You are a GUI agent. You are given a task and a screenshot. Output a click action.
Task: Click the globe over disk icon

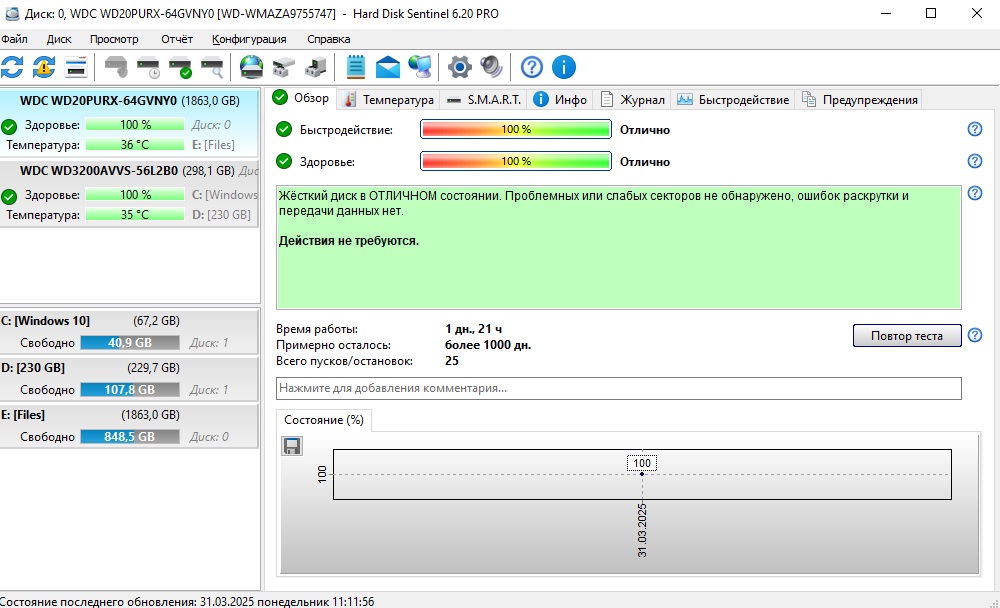[251, 67]
